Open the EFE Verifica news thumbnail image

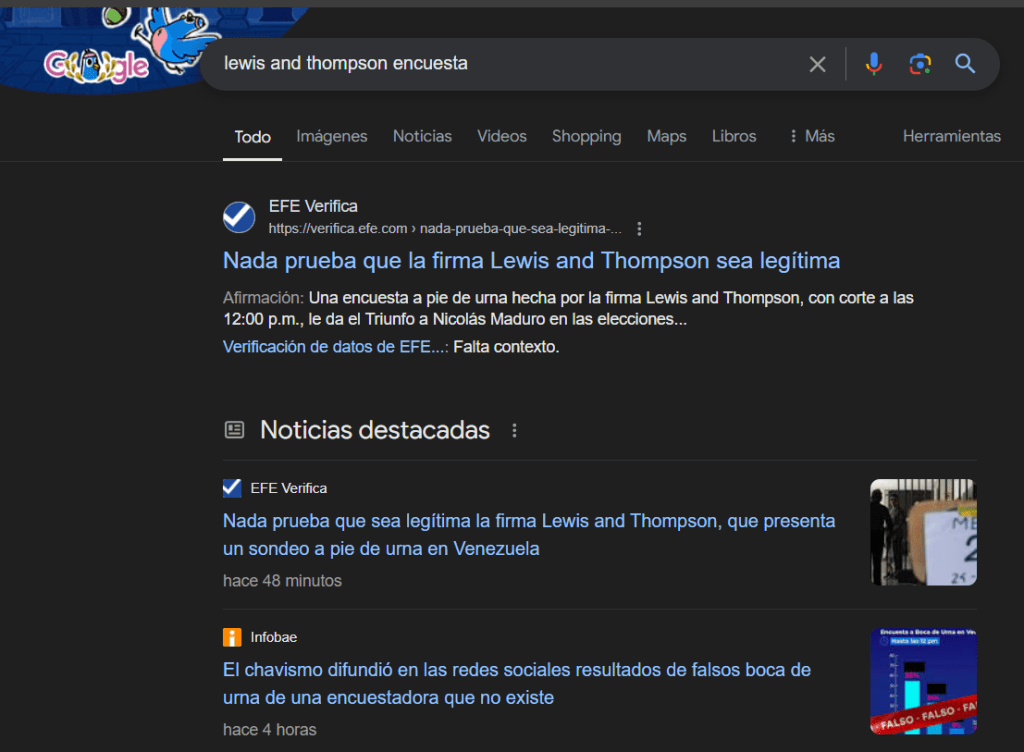[923, 532]
